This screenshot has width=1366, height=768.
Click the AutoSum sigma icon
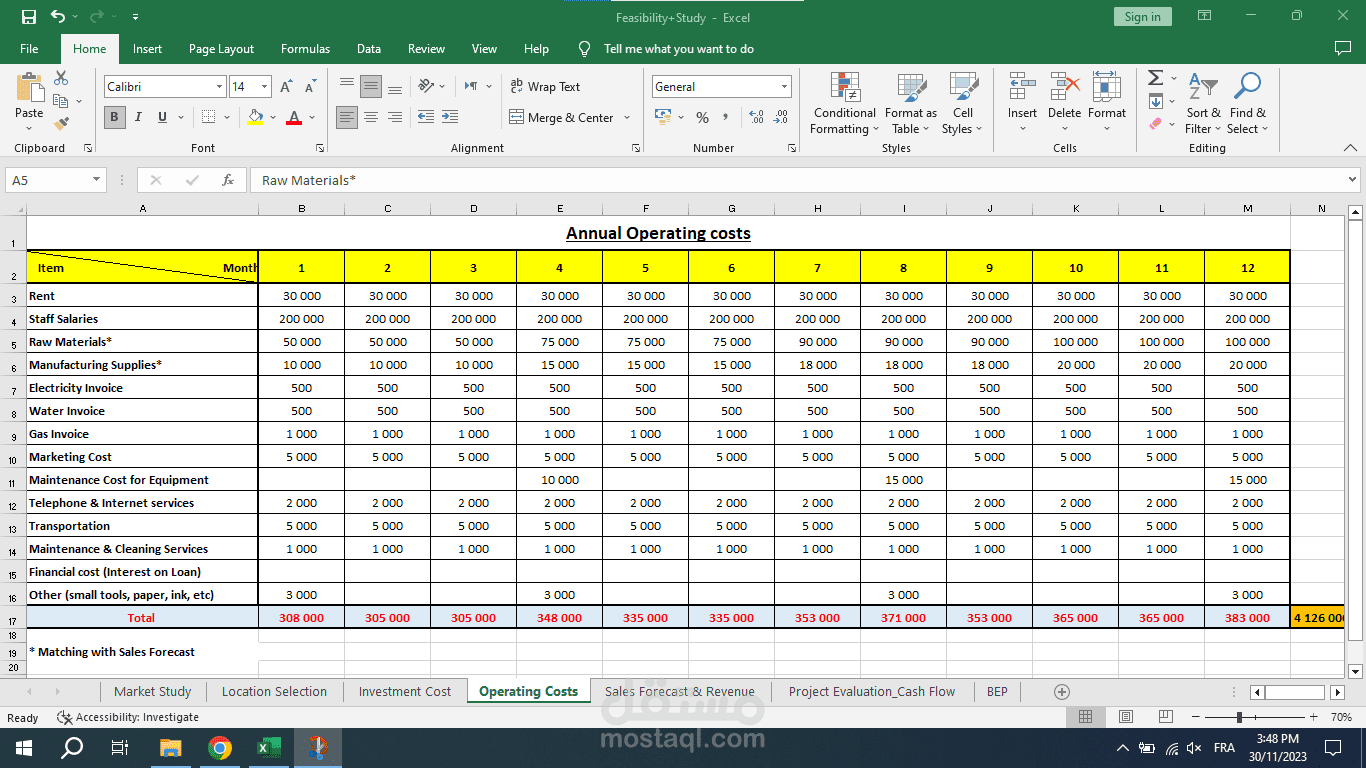click(1155, 78)
